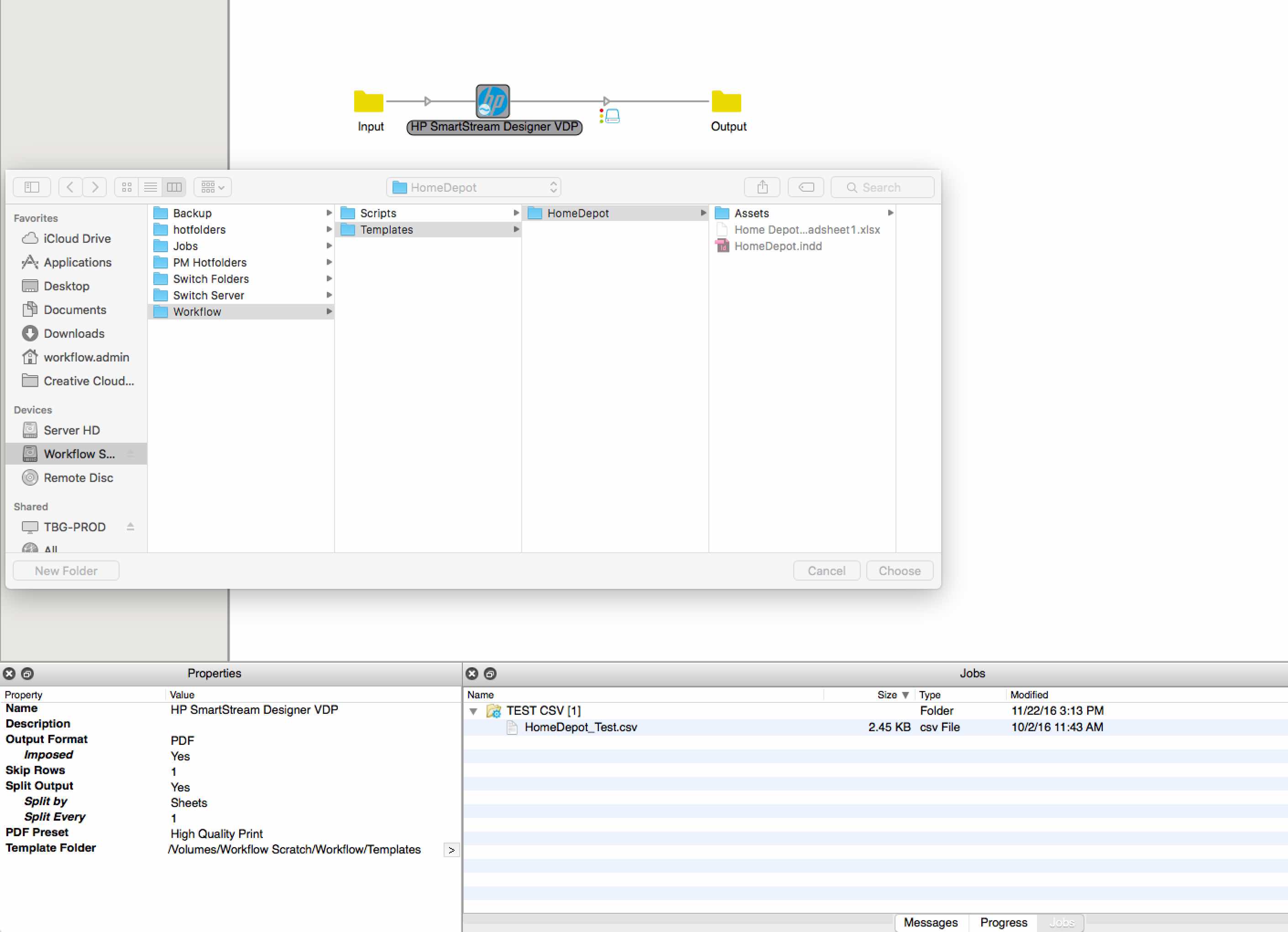Switch to the Messages tab

click(x=930, y=922)
